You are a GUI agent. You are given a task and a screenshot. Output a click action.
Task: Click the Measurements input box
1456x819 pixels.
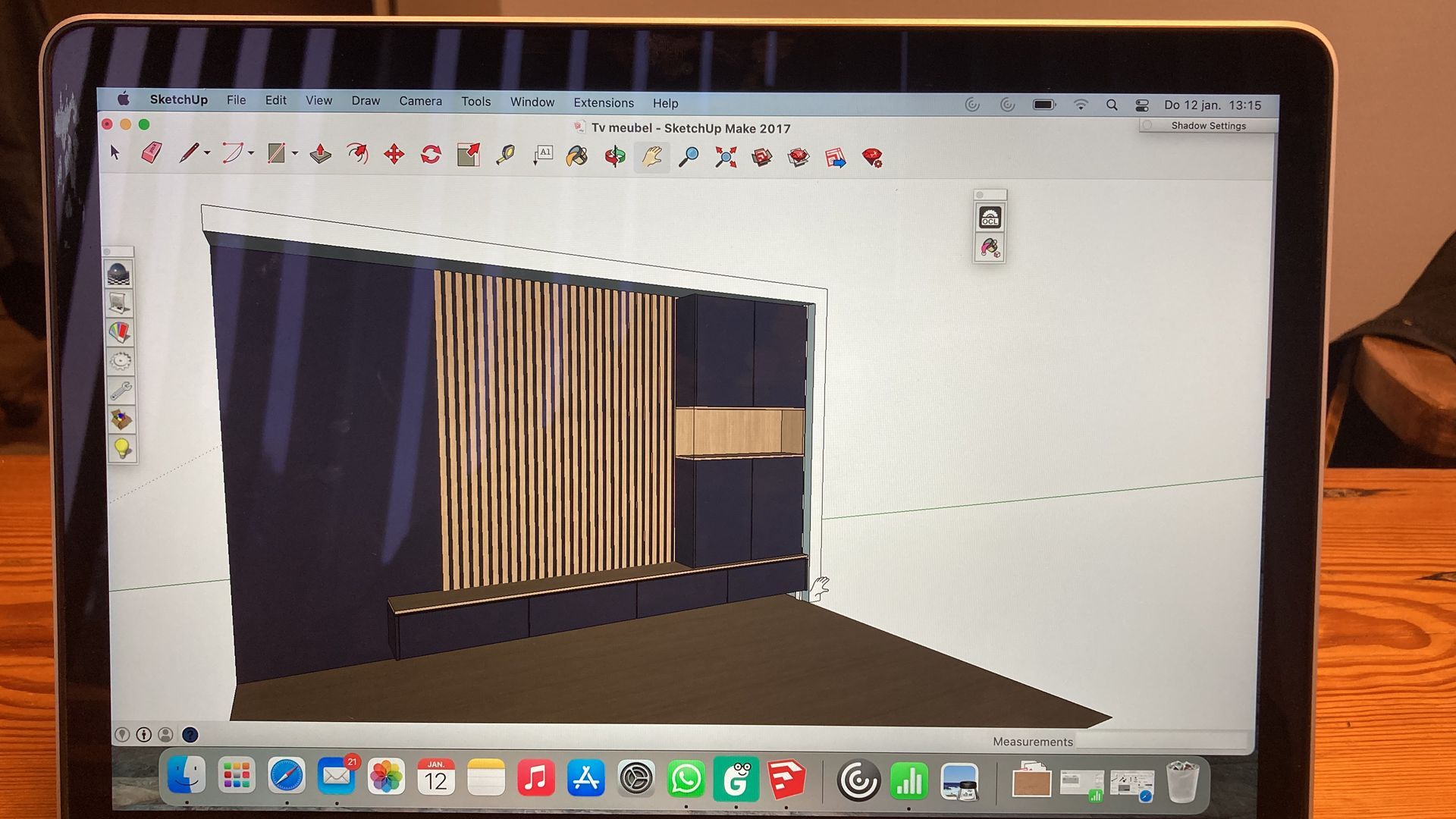point(1160,741)
